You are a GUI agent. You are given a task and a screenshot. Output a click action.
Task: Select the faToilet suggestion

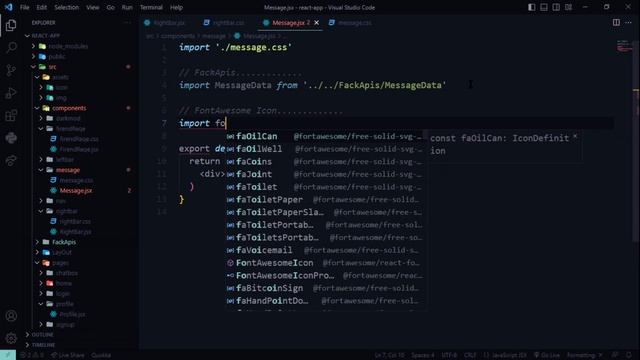(x=325, y=187)
